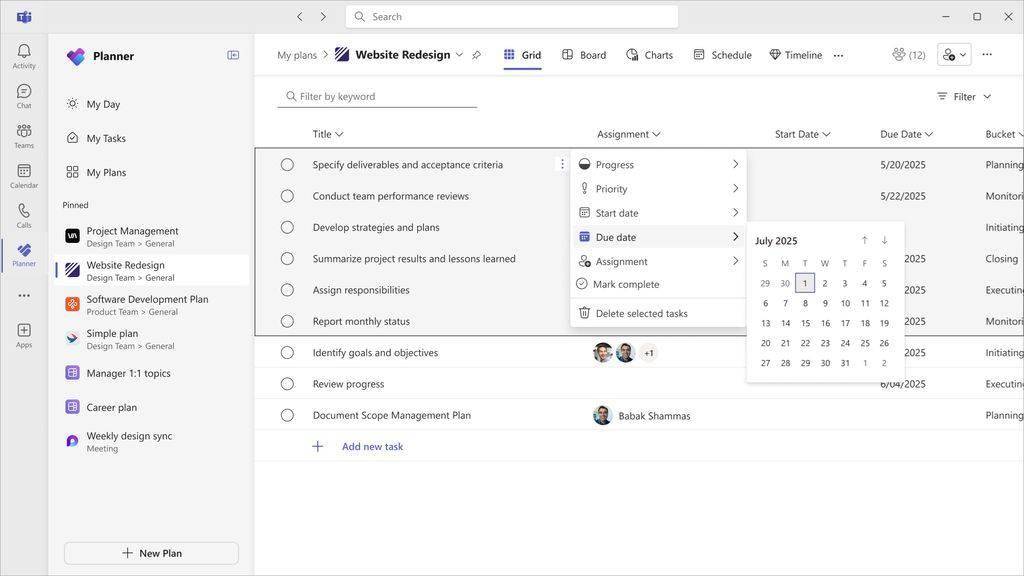Mark Conduct team performance reviews complete
This screenshot has height=576, width=1024.
[287, 196]
